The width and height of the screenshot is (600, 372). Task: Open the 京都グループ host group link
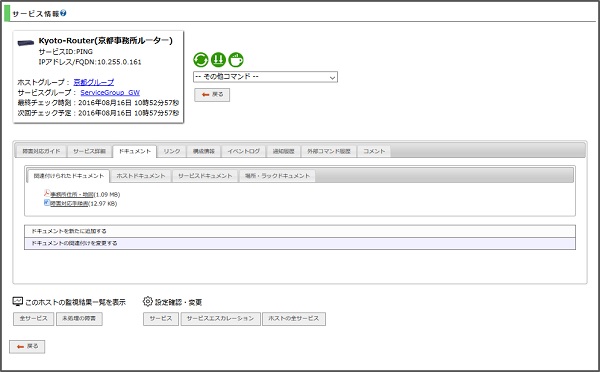coord(94,82)
